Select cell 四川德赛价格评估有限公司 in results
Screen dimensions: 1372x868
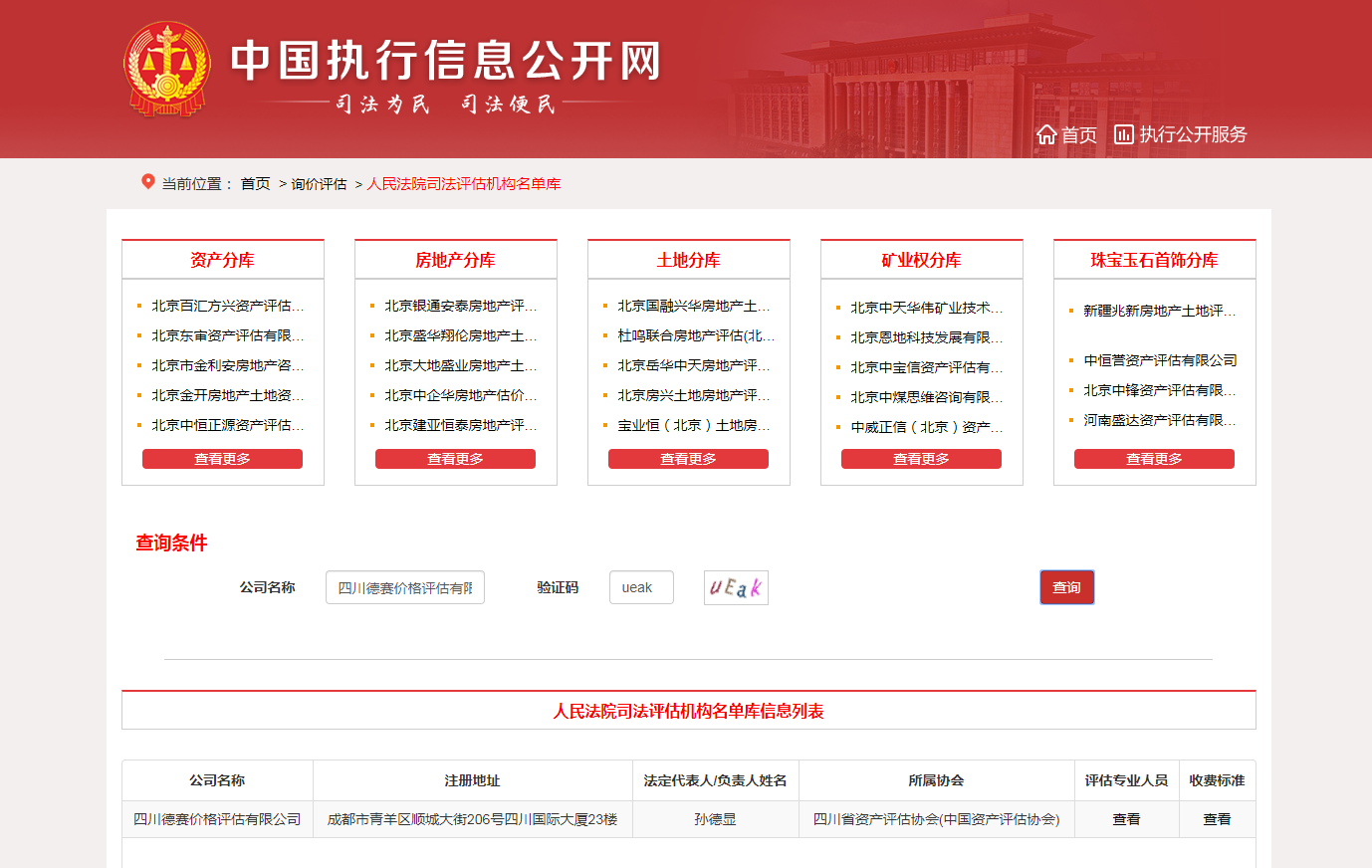pyautogui.click(x=217, y=819)
